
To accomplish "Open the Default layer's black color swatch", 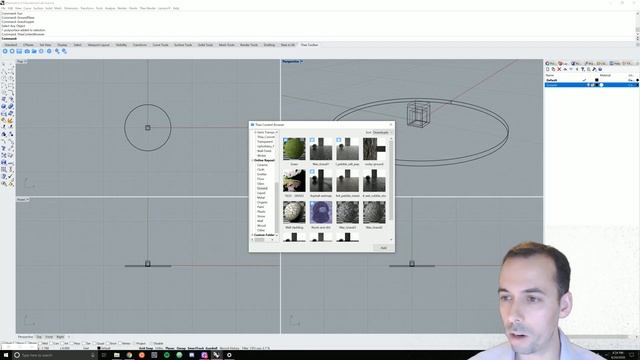I will coord(597,80).
